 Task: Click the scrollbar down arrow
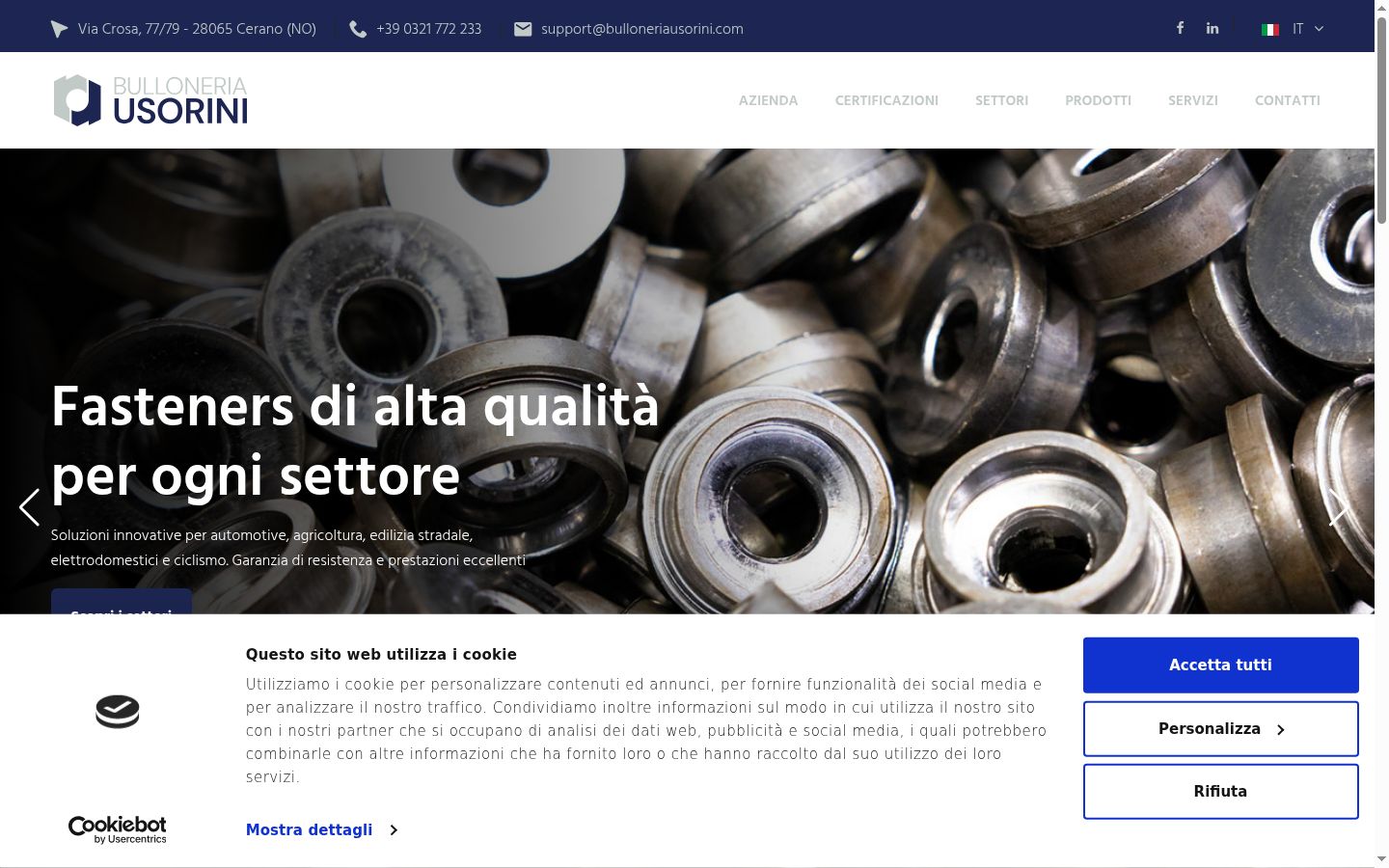pyautogui.click(x=1381, y=858)
